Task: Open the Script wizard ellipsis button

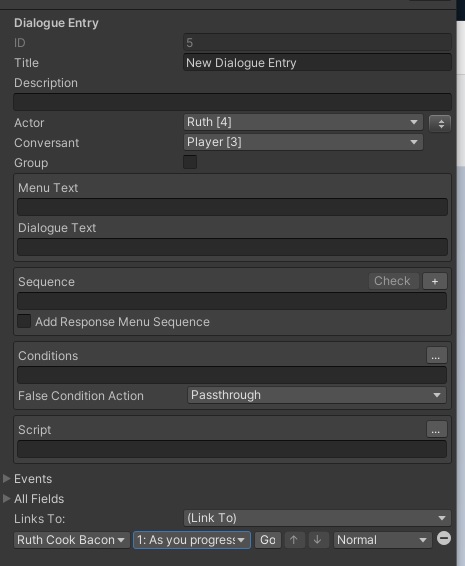Action: tap(436, 430)
